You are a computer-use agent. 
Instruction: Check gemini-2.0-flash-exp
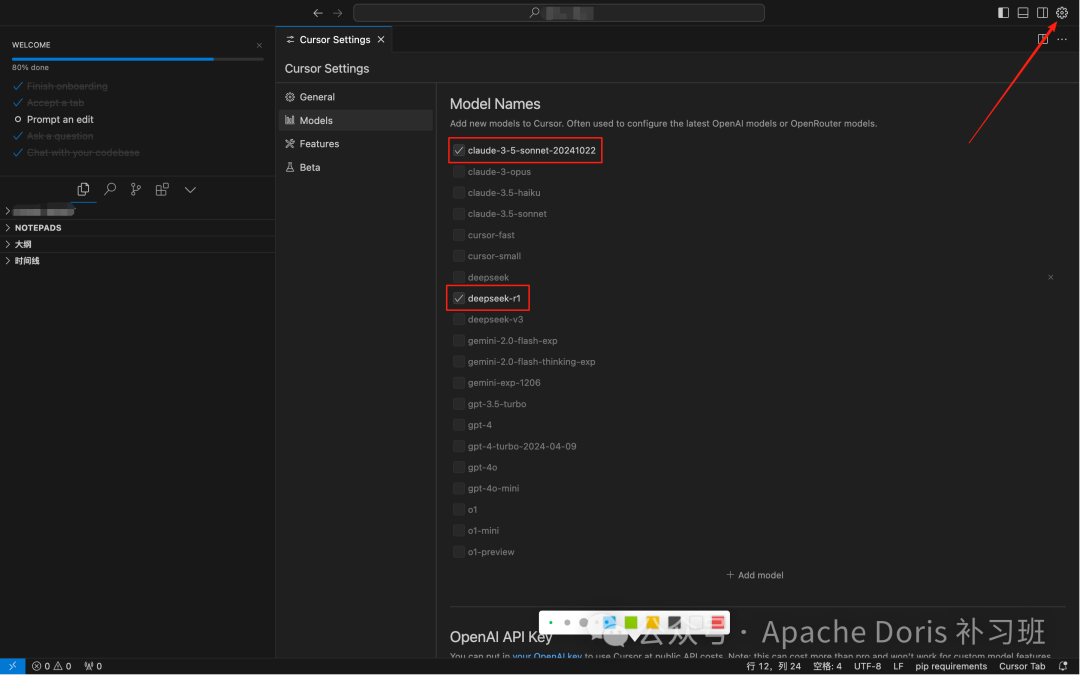tap(459, 340)
